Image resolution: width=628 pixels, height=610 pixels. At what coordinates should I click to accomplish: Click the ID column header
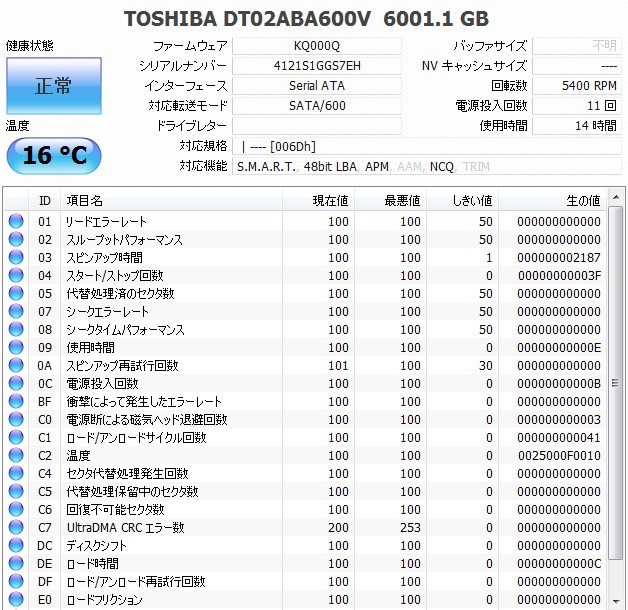click(44, 200)
